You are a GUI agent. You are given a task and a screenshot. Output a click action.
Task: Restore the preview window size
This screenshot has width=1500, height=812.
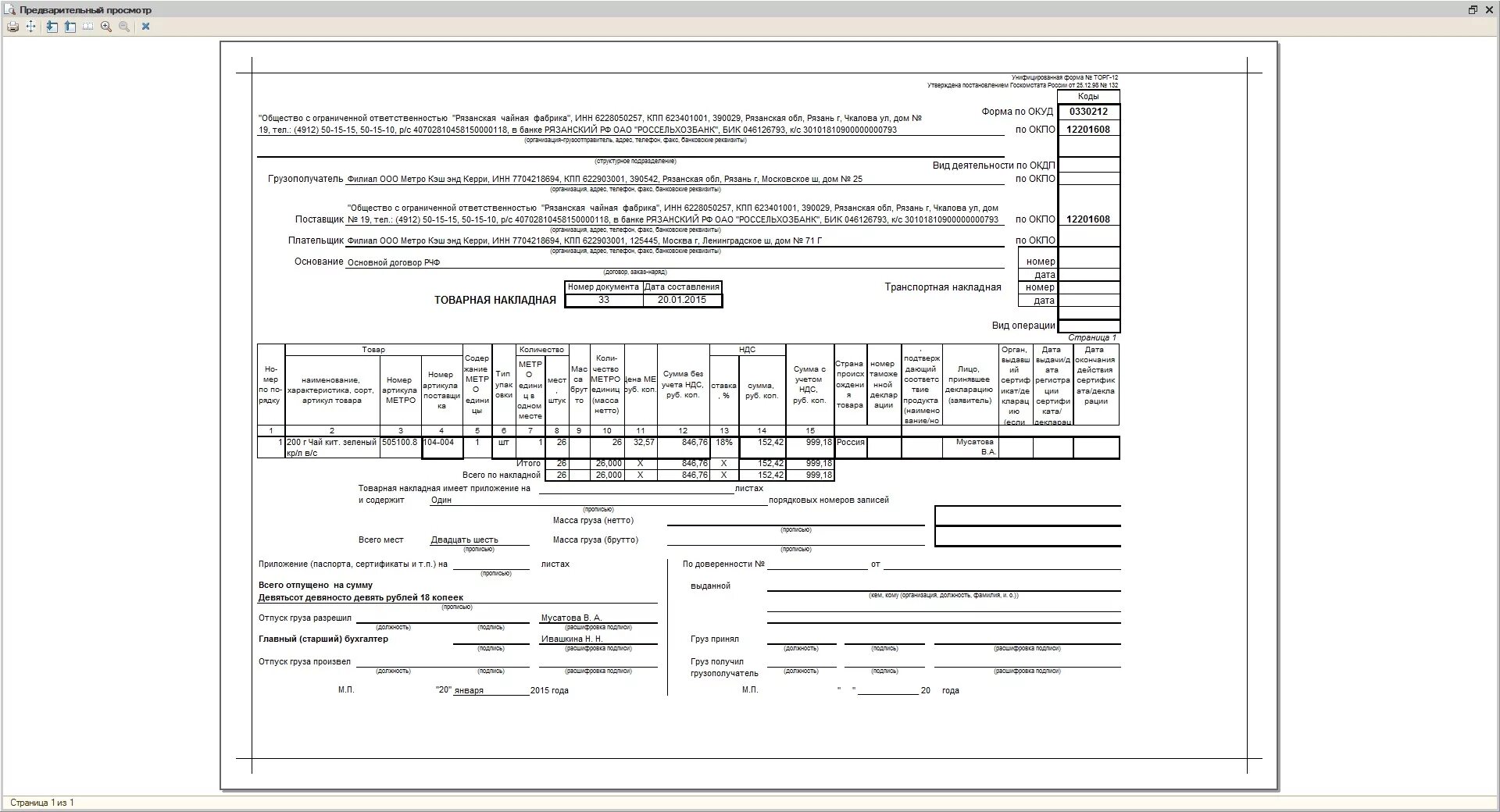coord(1473,9)
